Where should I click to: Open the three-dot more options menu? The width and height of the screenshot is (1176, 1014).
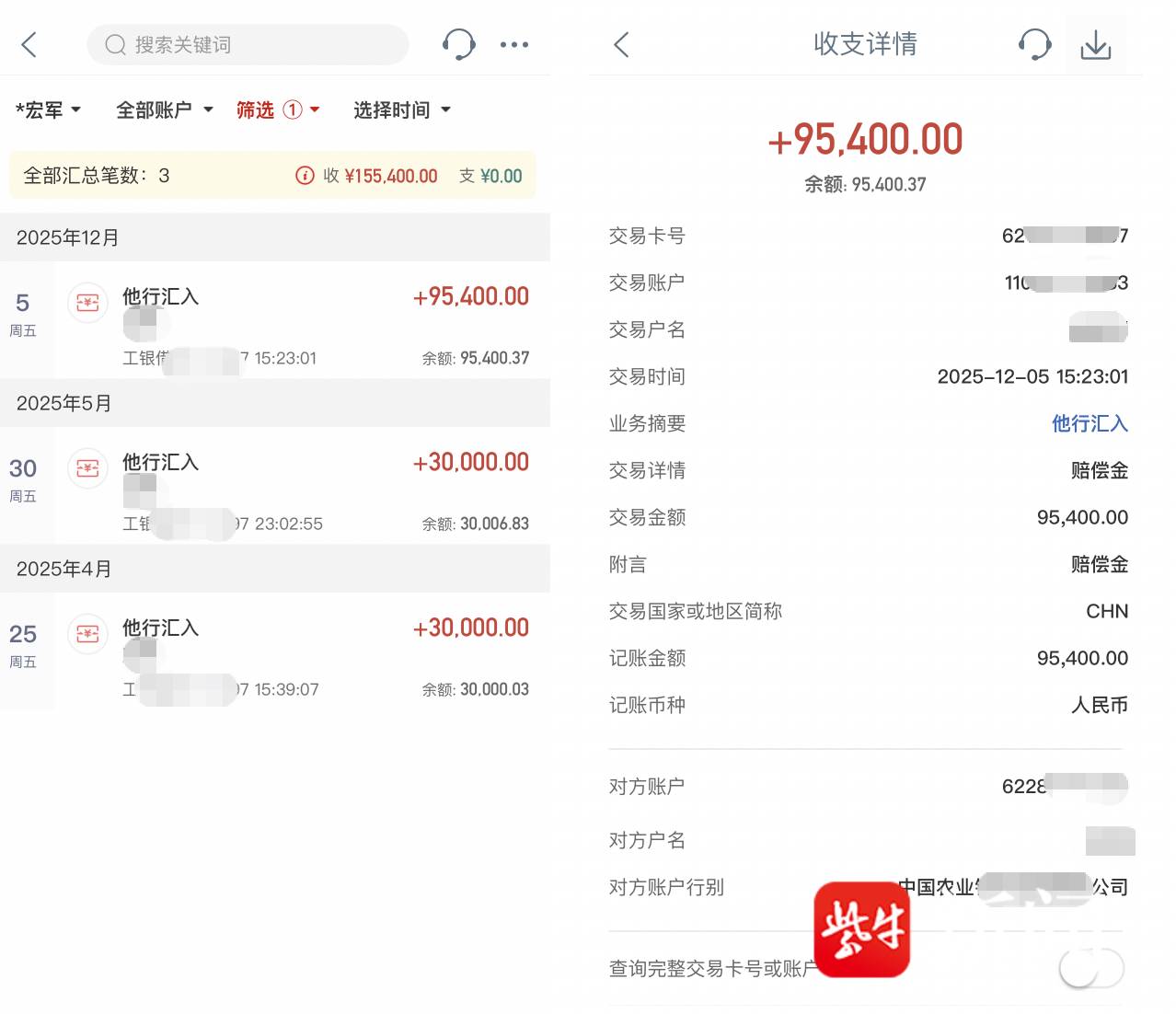(513, 44)
